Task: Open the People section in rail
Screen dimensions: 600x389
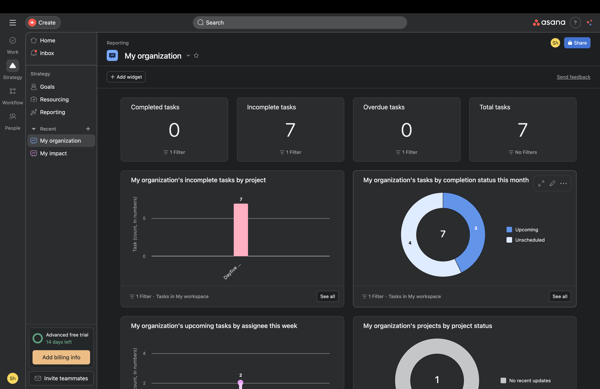Action: pos(13,121)
